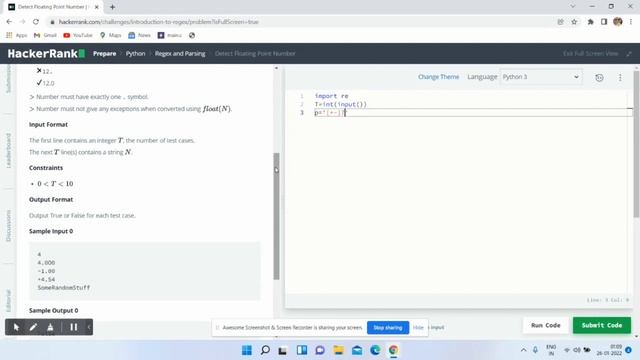640x360 pixels.
Task: Toggle the browser side panel icon
Action: coord(604,22)
